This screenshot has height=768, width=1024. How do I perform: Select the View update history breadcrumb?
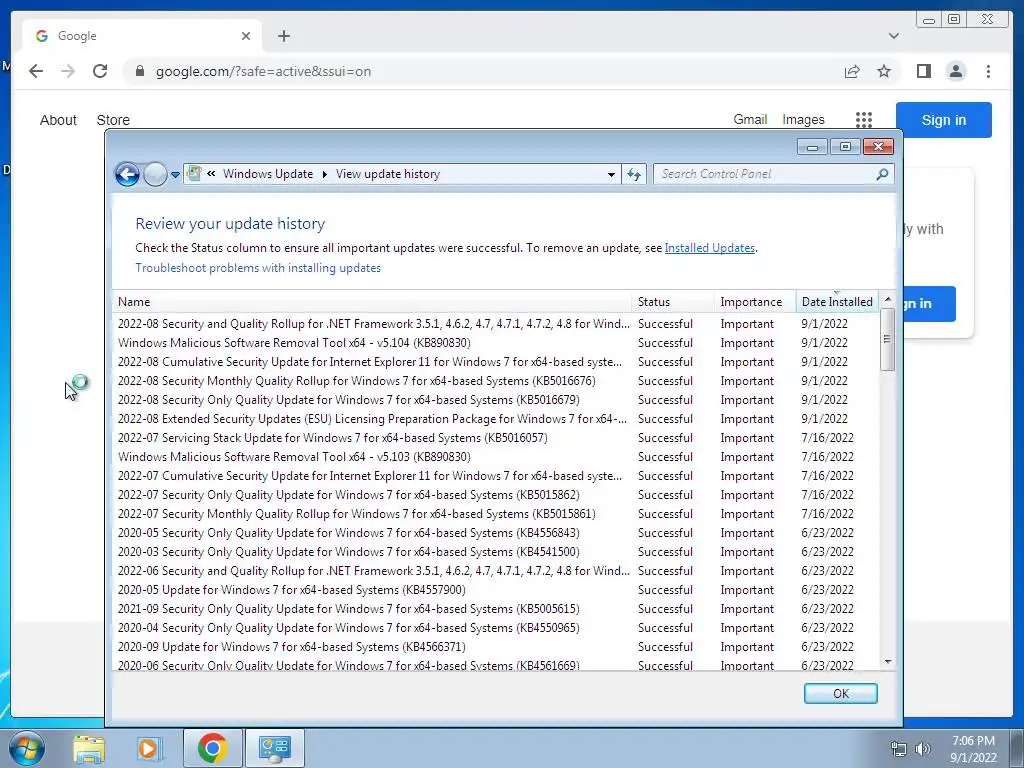click(388, 174)
